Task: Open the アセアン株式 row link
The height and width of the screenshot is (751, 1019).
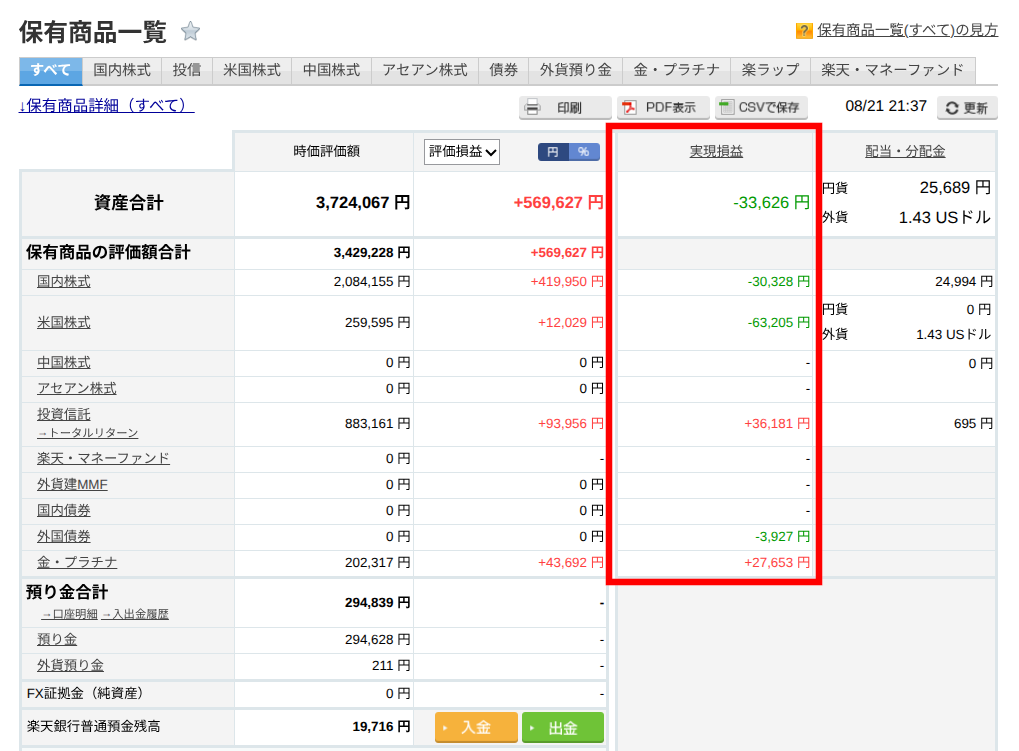Action: (77, 388)
